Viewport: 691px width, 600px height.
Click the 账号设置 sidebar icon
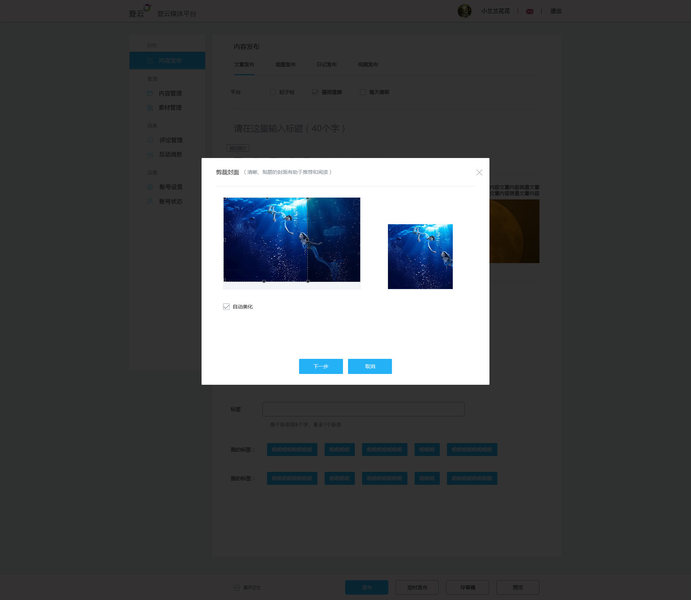point(150,187)
